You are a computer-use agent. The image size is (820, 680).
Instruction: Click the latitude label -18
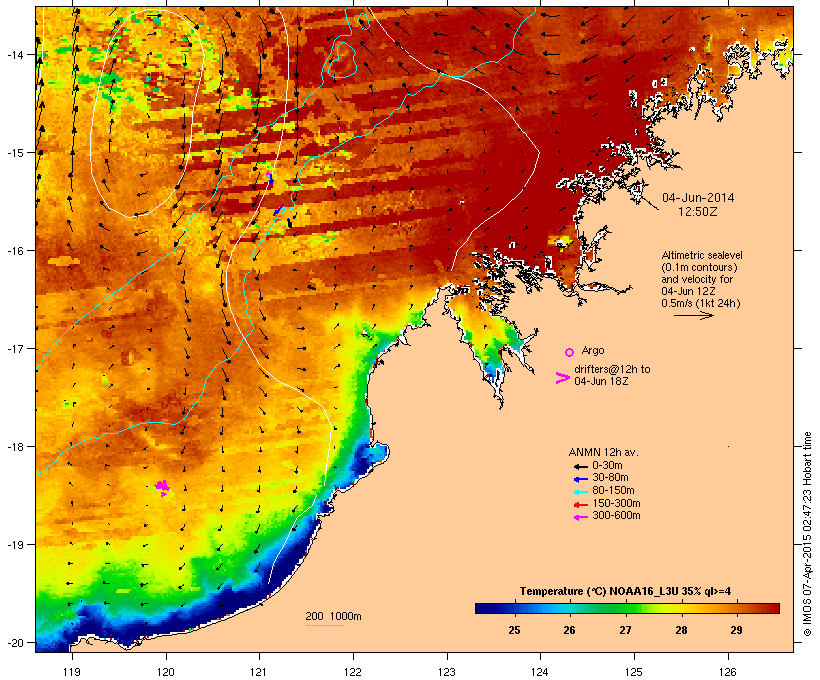(15, 447)
